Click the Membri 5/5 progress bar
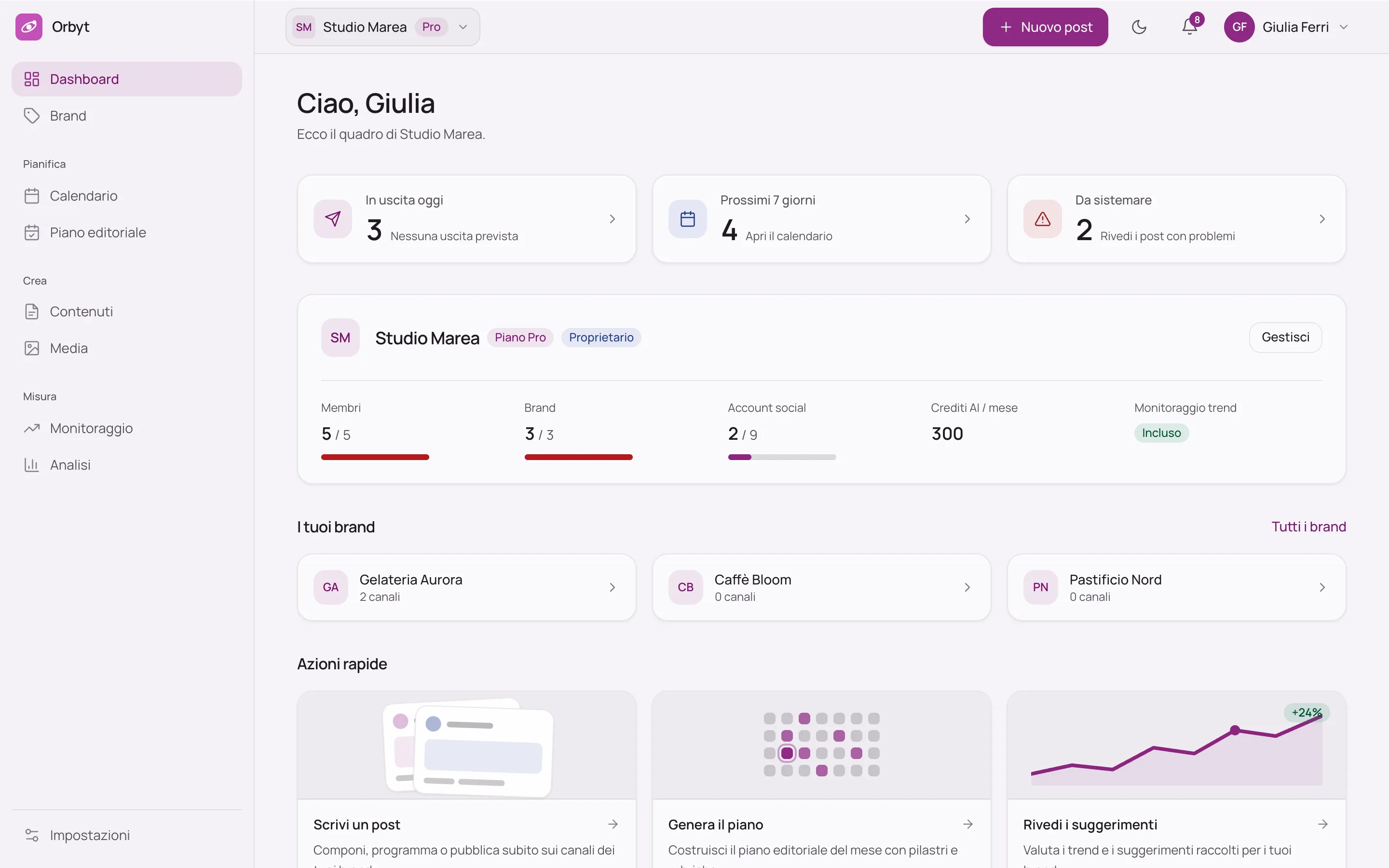 375,457
